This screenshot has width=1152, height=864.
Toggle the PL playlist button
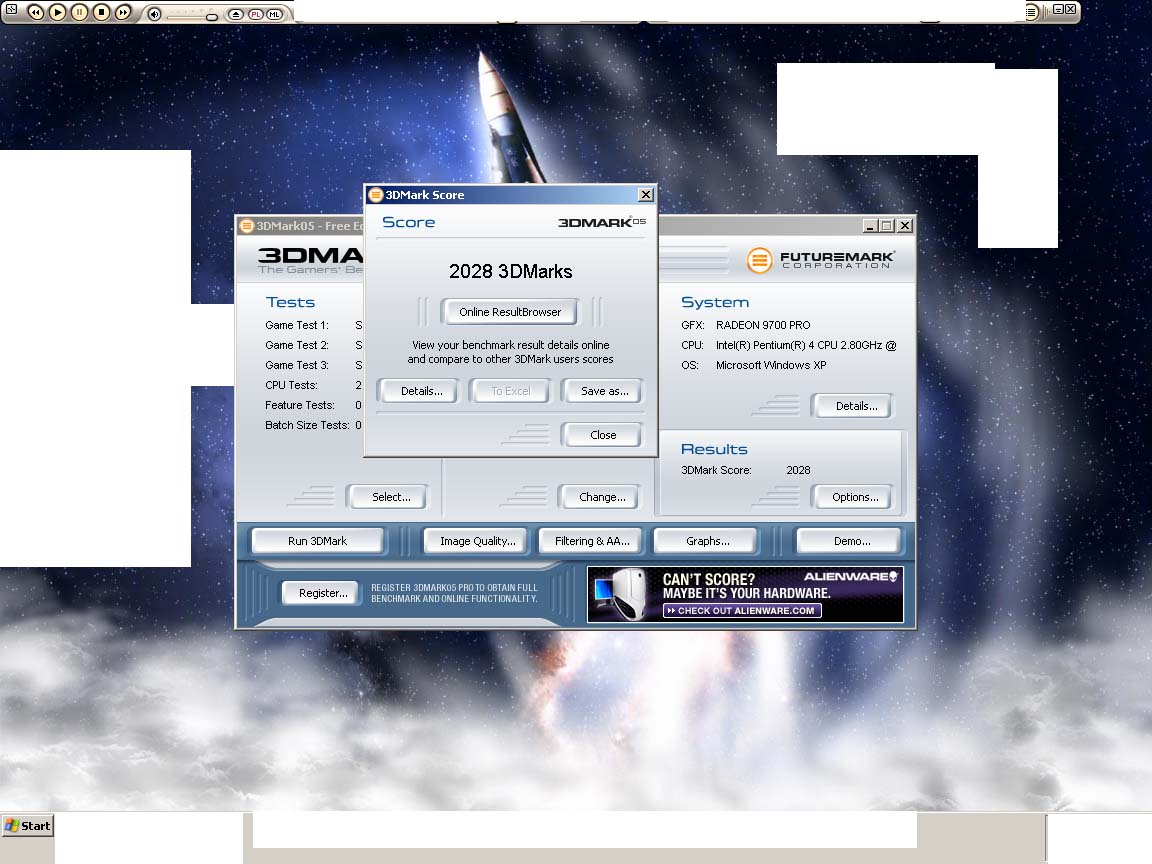coord(255,15)
